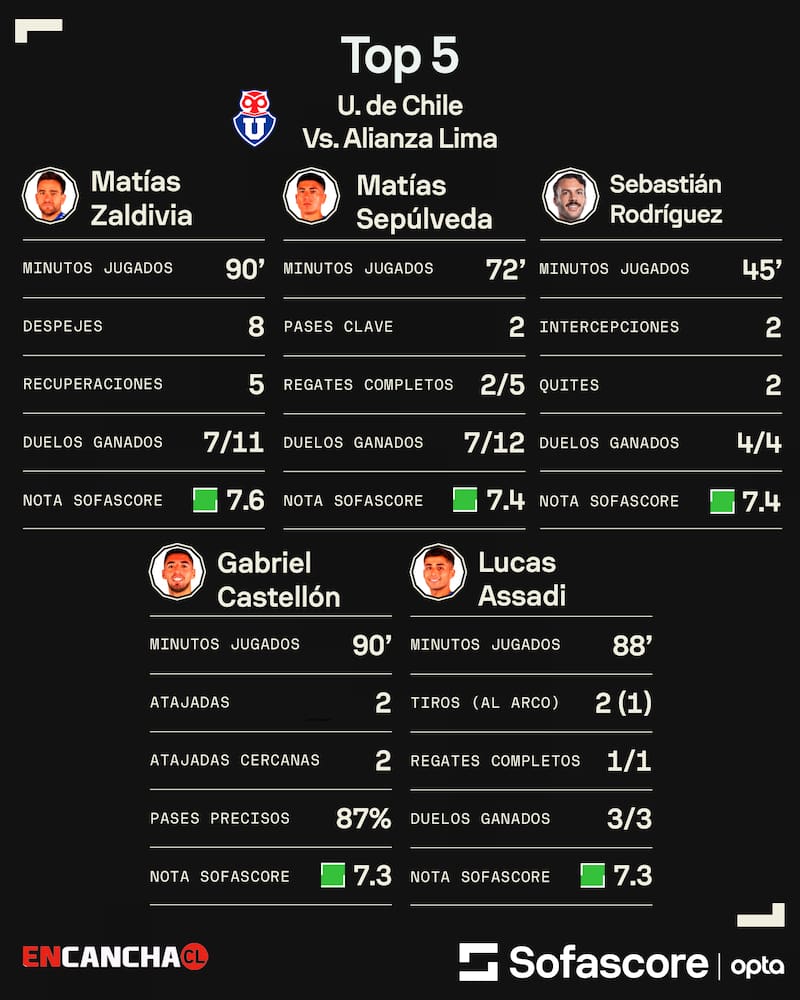800x1000 pixels.
Task: Click Castellón's green rating square
Action: coord(333,876)
